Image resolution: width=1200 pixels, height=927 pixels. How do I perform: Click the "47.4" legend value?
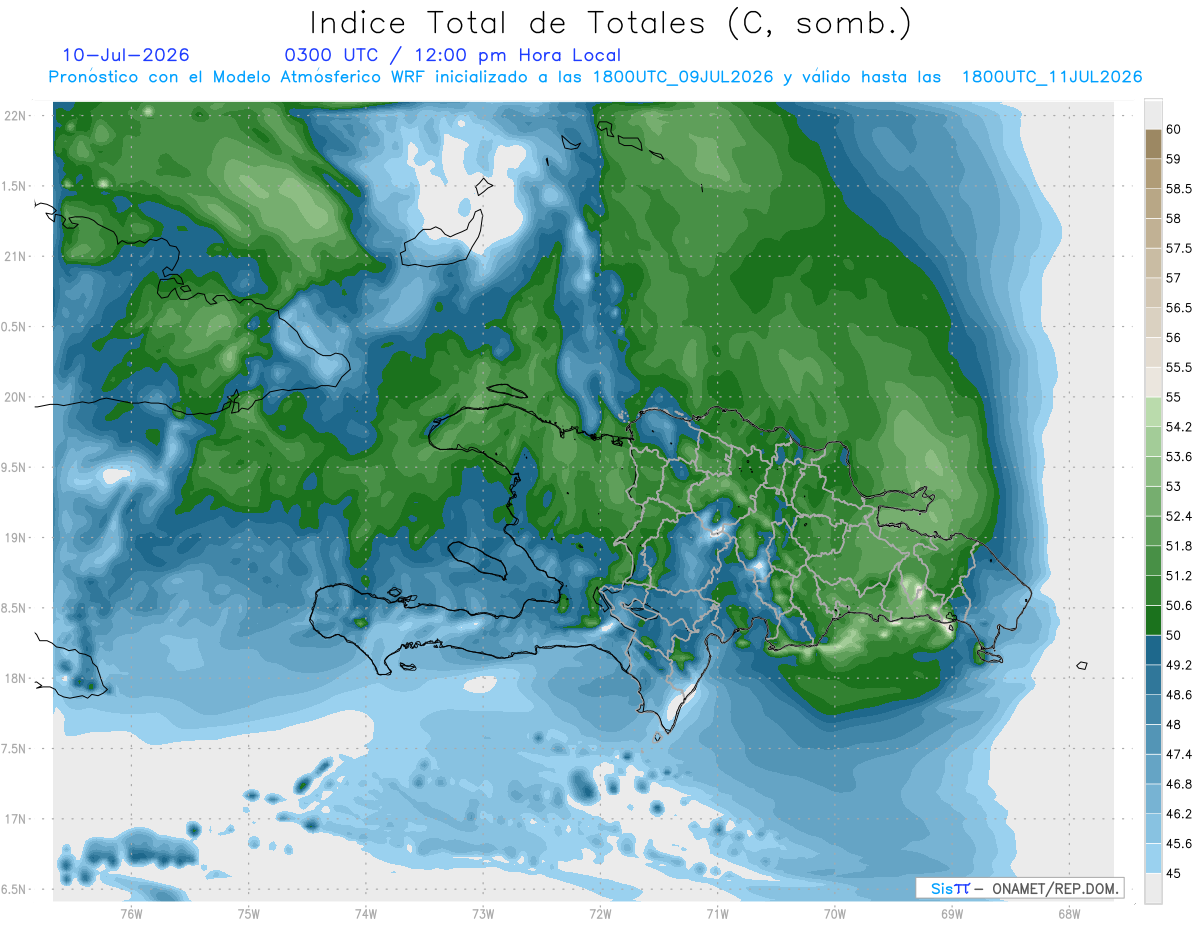point(1178,754)
